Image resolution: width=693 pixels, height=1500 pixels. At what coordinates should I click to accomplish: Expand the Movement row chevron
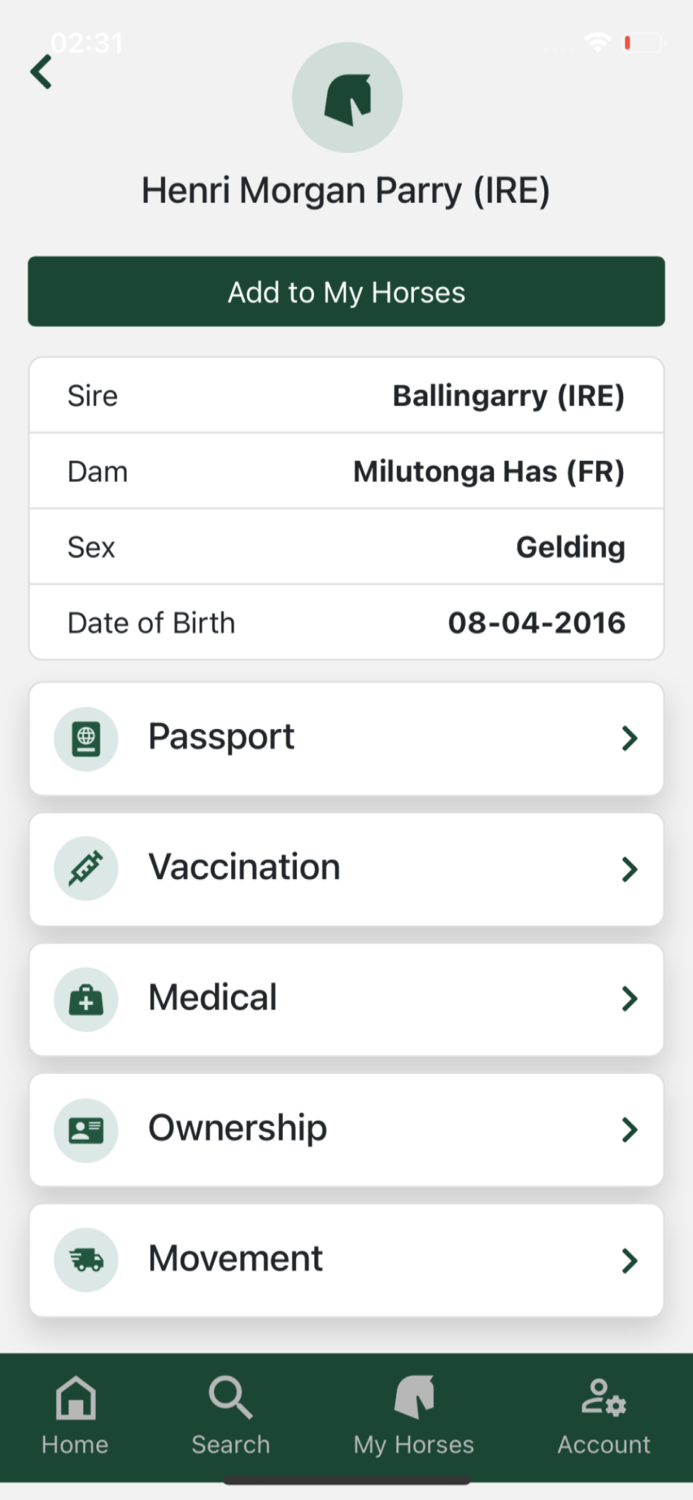(629, 1260)
